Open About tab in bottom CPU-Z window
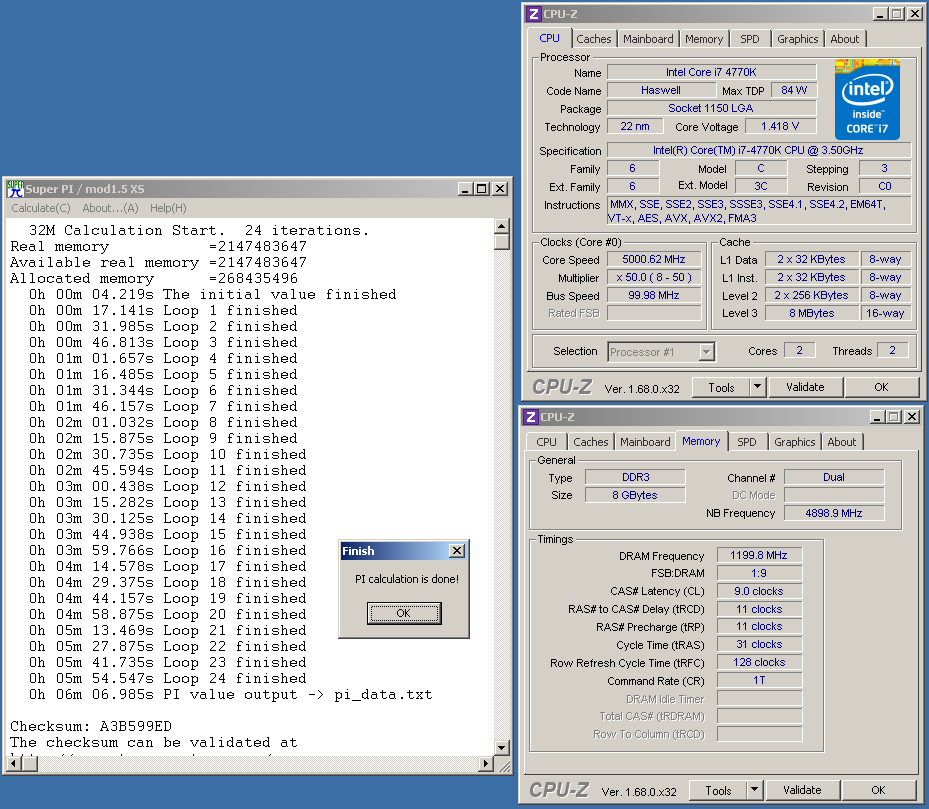 tap(841, 442)
